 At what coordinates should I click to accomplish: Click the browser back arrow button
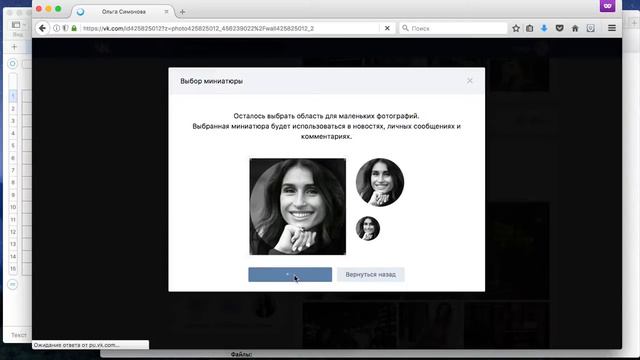[x=42, y=28]
